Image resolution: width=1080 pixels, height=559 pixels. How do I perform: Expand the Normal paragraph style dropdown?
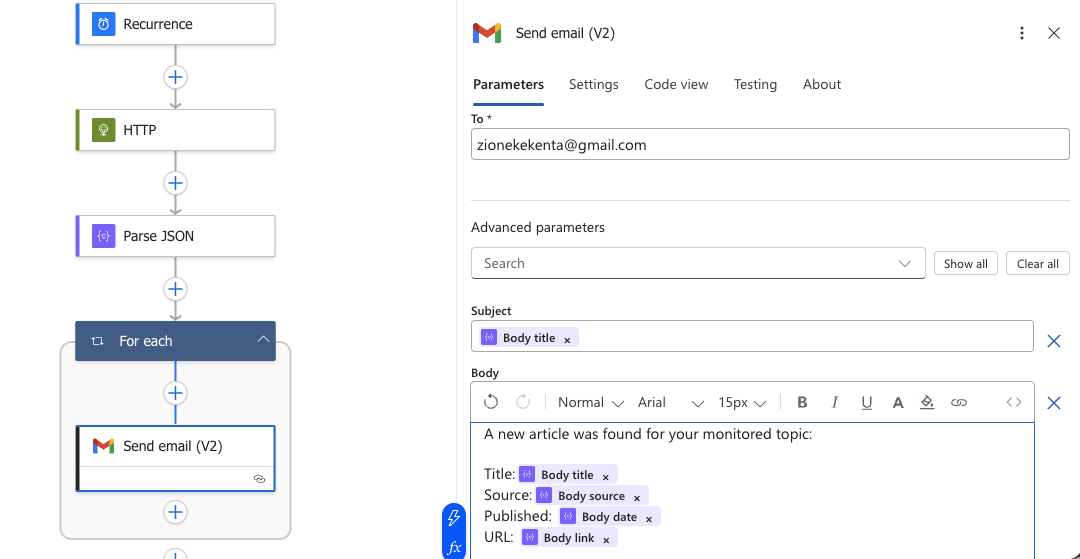pyautogui.click(x=590, y=402)
